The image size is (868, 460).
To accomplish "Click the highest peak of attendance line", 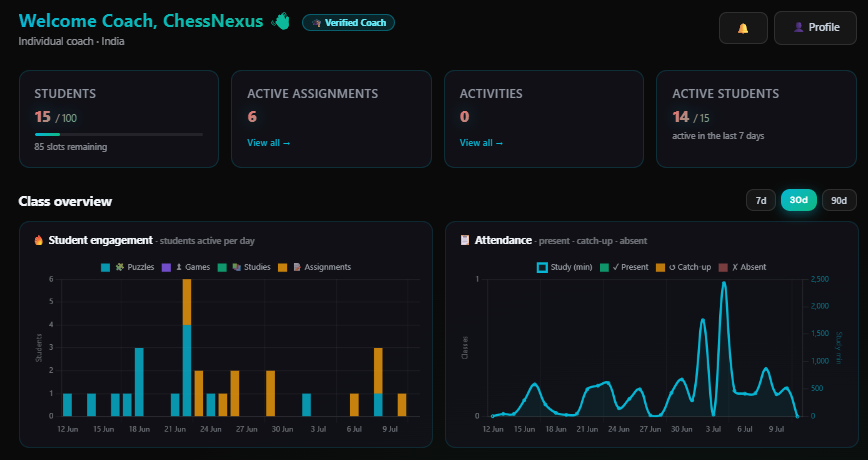I will (724, 283).
